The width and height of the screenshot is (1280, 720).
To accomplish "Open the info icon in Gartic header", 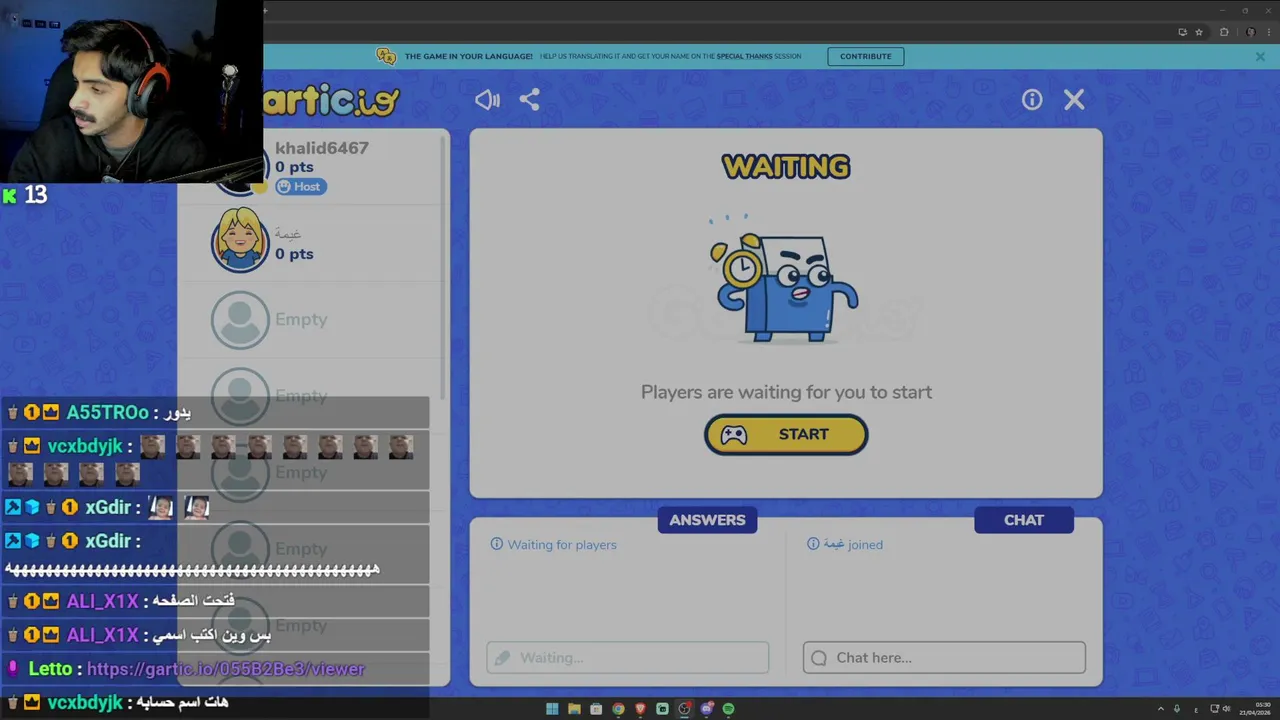I will coord(1032,99).
